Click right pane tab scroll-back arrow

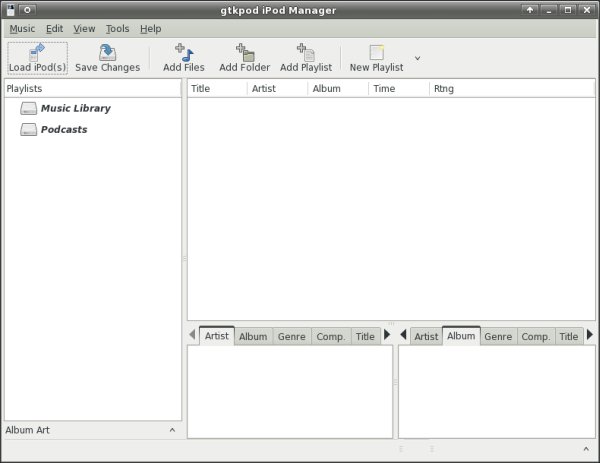(403, 335)
